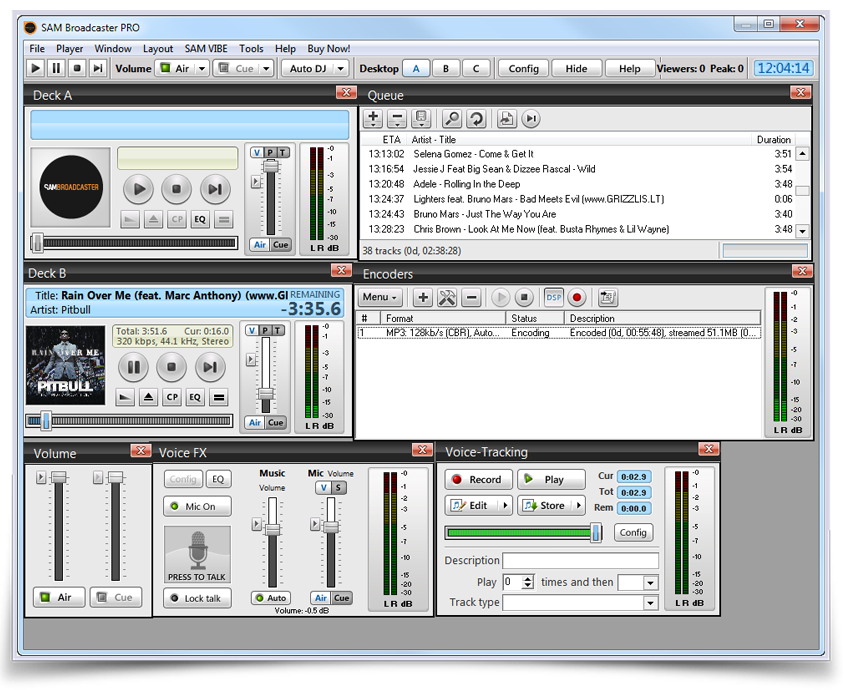Image resolution: width=843 pixels, height=690 pixels.
Task: Click the red record icon in Encoders
Action: (576, 298)
